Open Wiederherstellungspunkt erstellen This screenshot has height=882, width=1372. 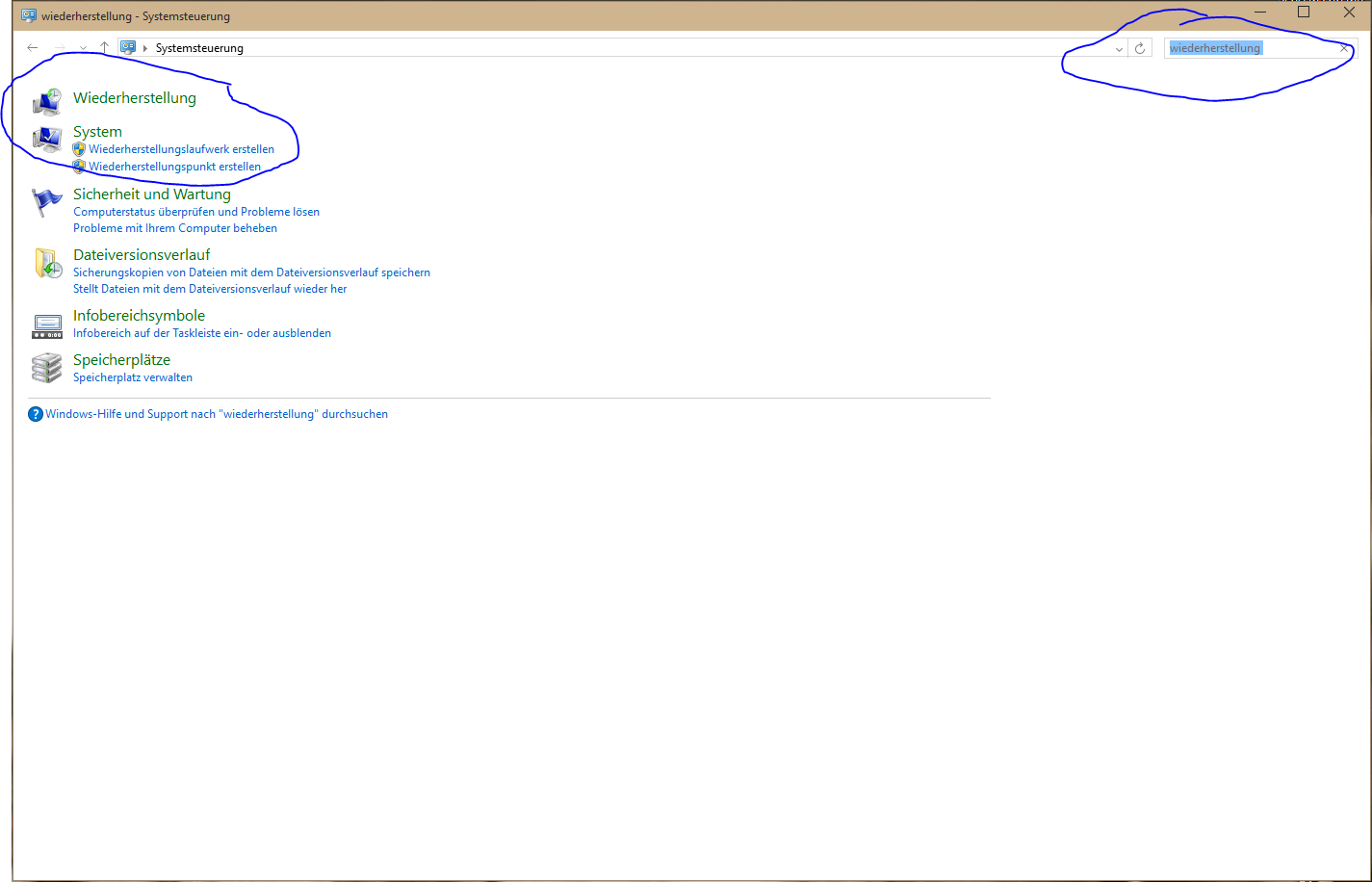(x=175, y=167)
